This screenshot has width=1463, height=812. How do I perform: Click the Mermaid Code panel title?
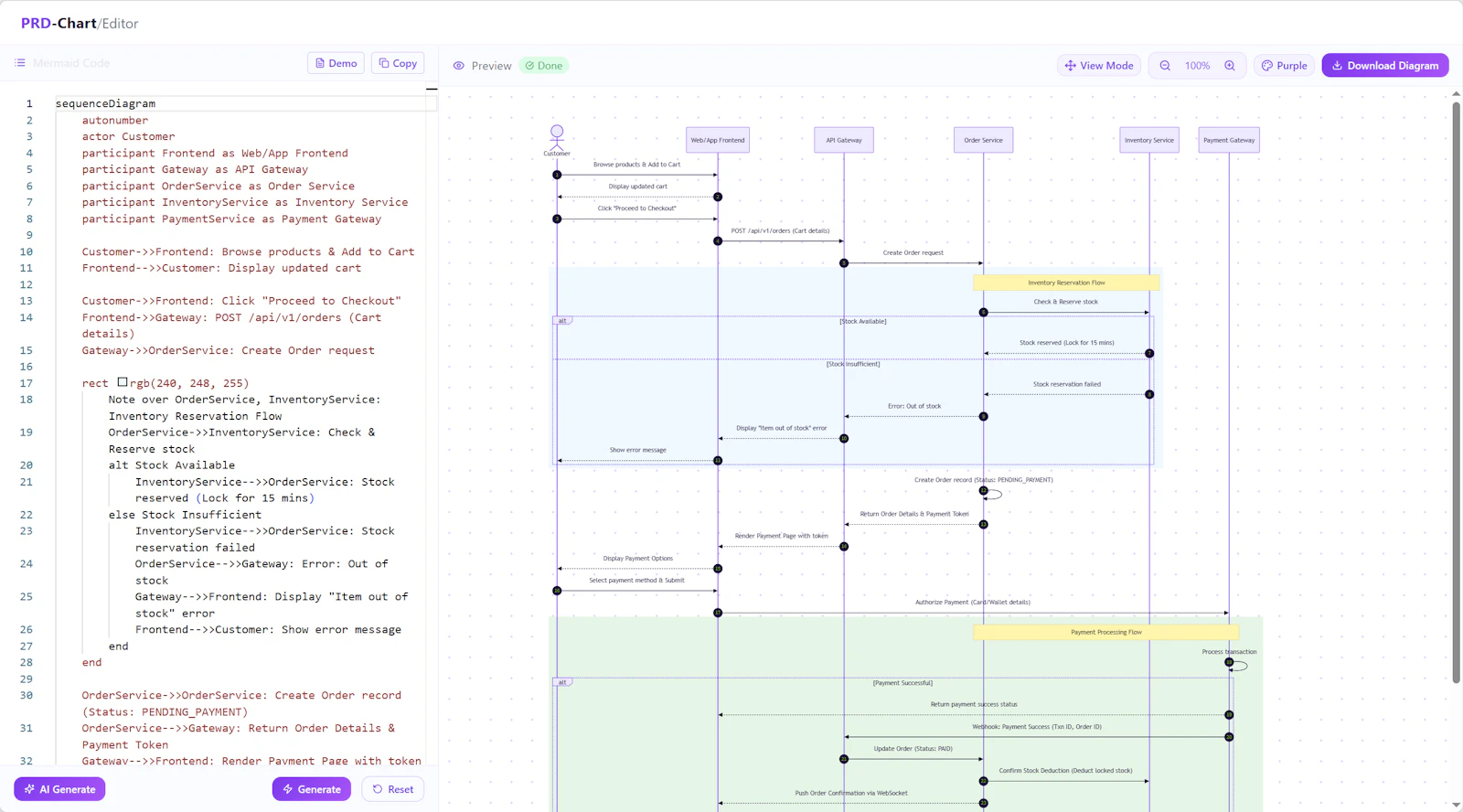[71, 63]
